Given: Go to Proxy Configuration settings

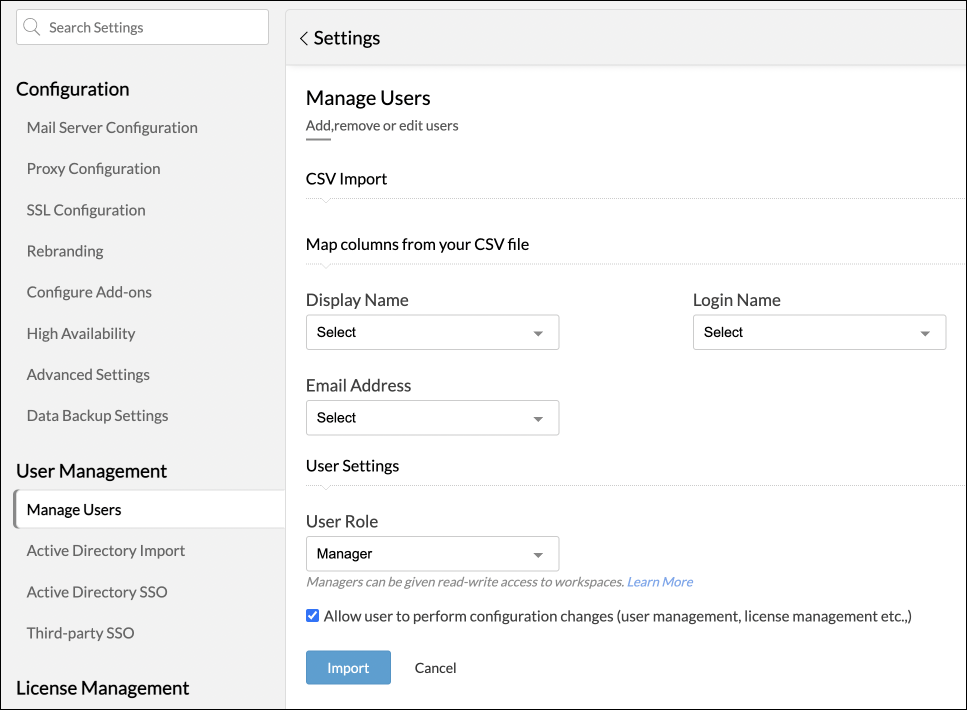Looking at the screenshot, I should (x=94, y=169).
